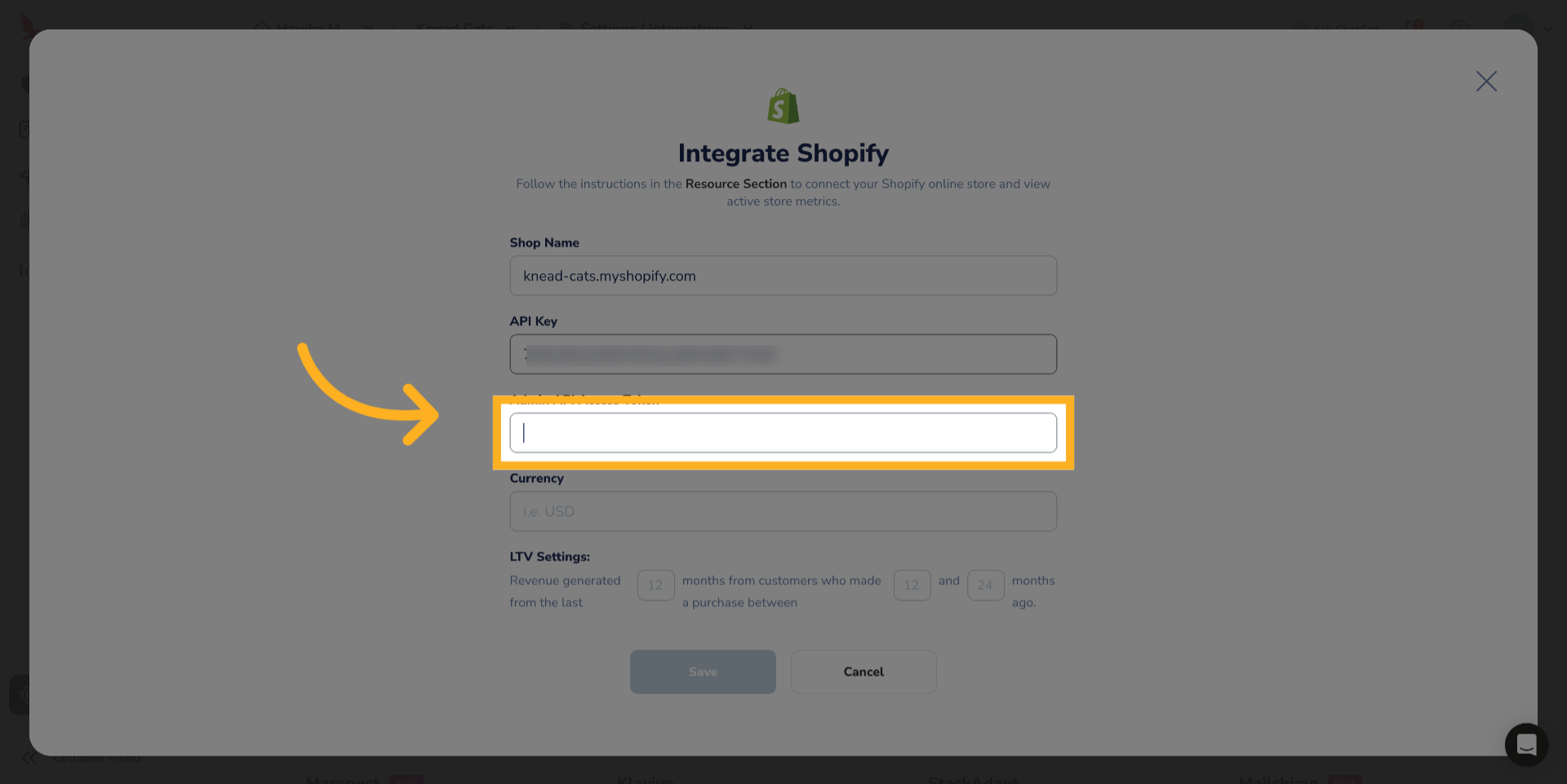Click the highlighted Admin API Access Token field
This screenshot has width=1567, height=784.
coord(783,432)
